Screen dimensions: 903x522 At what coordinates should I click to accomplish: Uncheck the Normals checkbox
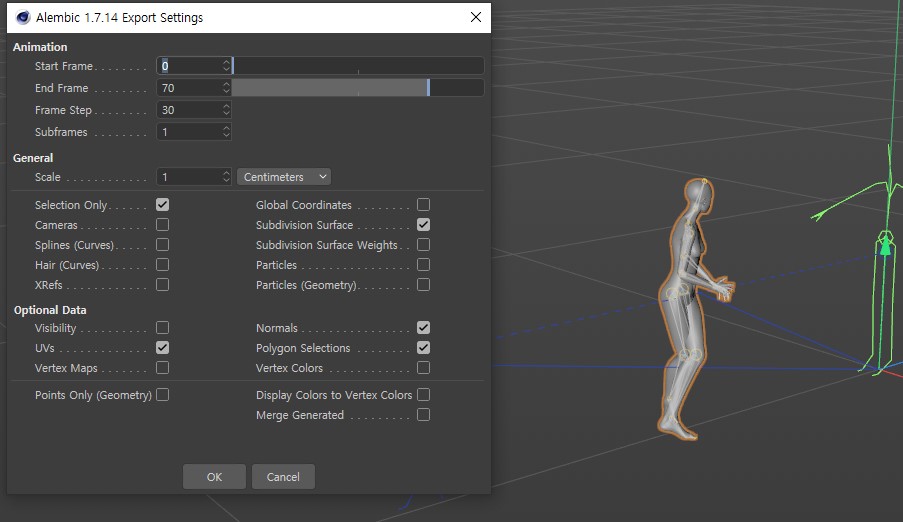click(x=423, y=328)
